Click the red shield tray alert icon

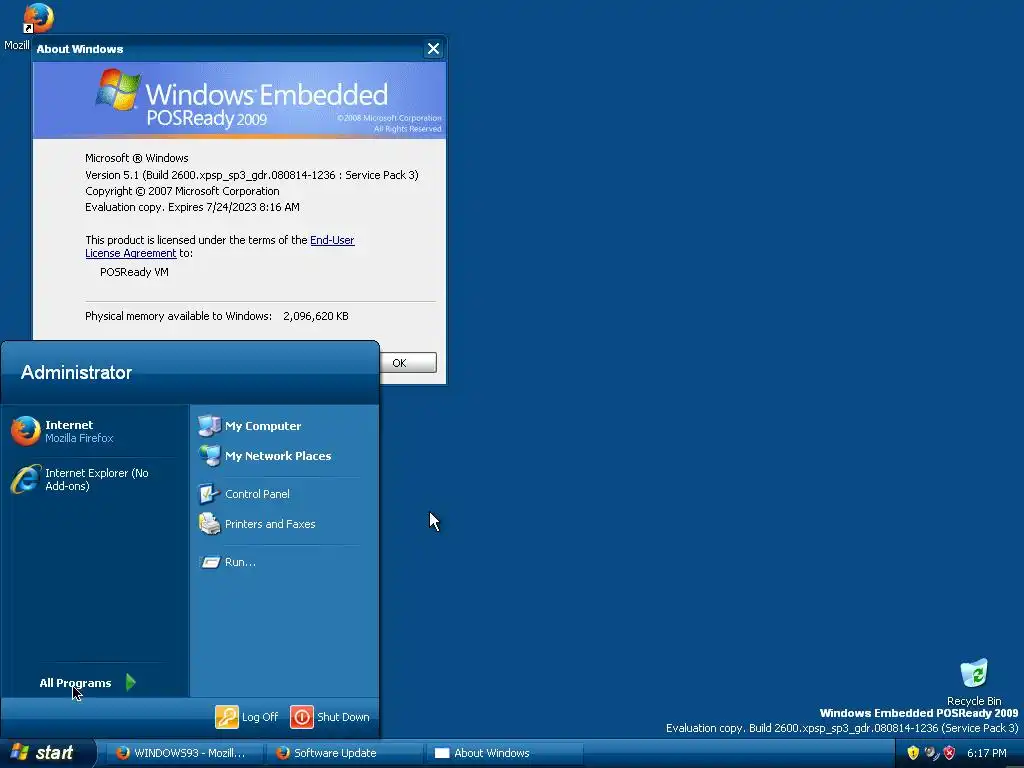point(950,753)
